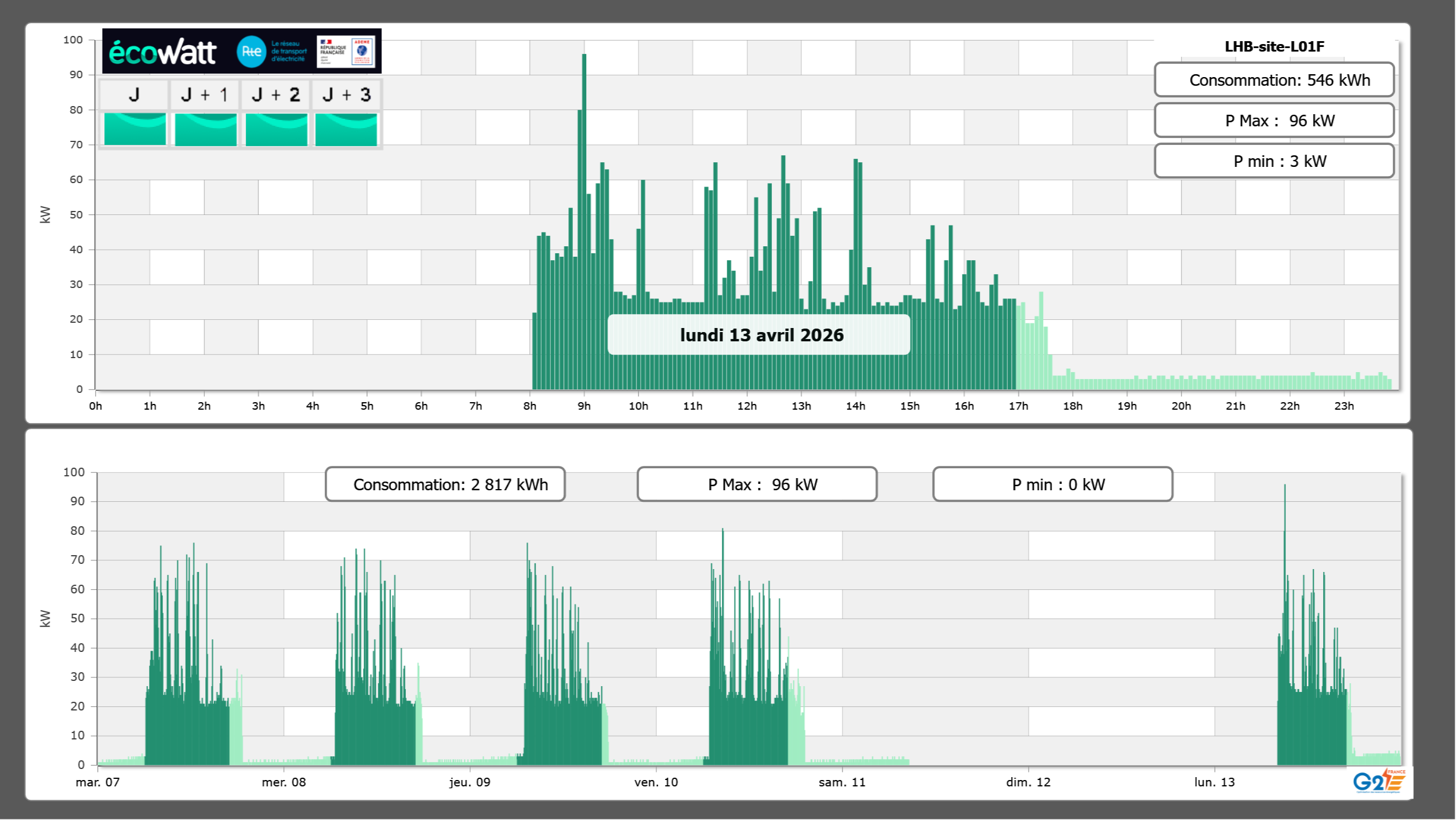Click the P min : 0 kW weekly box
This screenshot has width=1456, height=820.
click(x=1052, y=484)
